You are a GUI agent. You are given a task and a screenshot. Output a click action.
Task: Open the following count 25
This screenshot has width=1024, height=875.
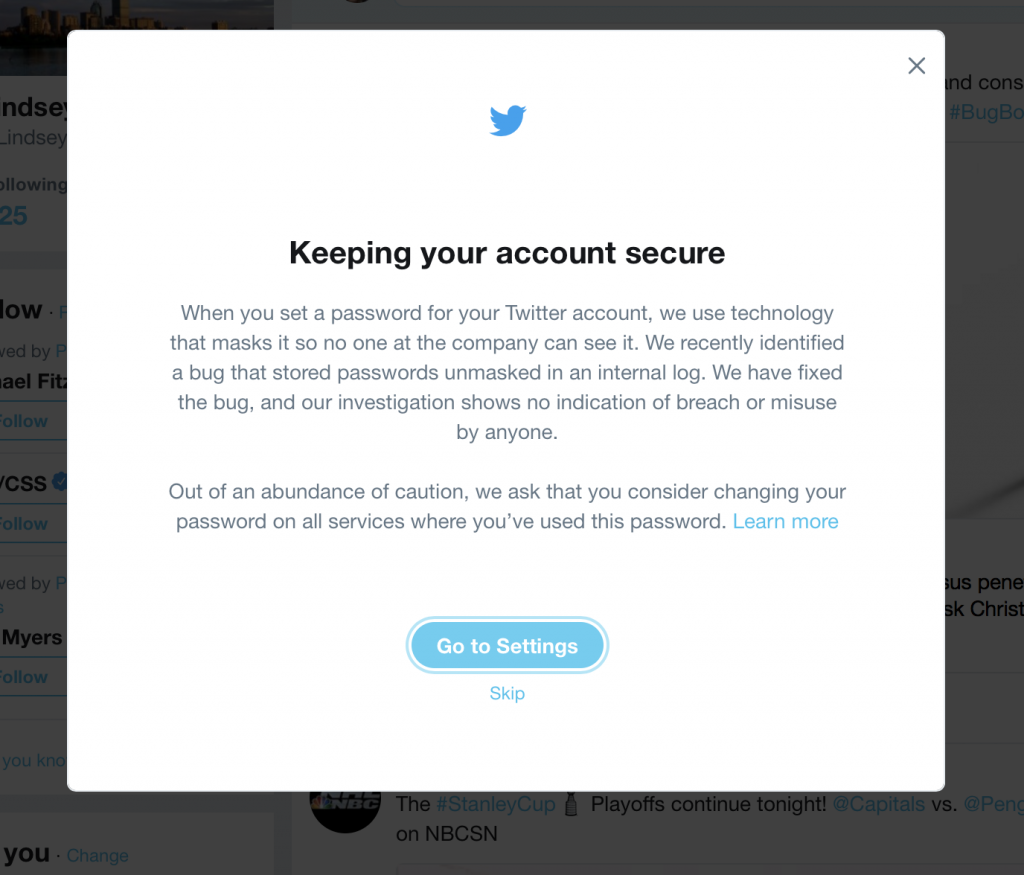14,215
